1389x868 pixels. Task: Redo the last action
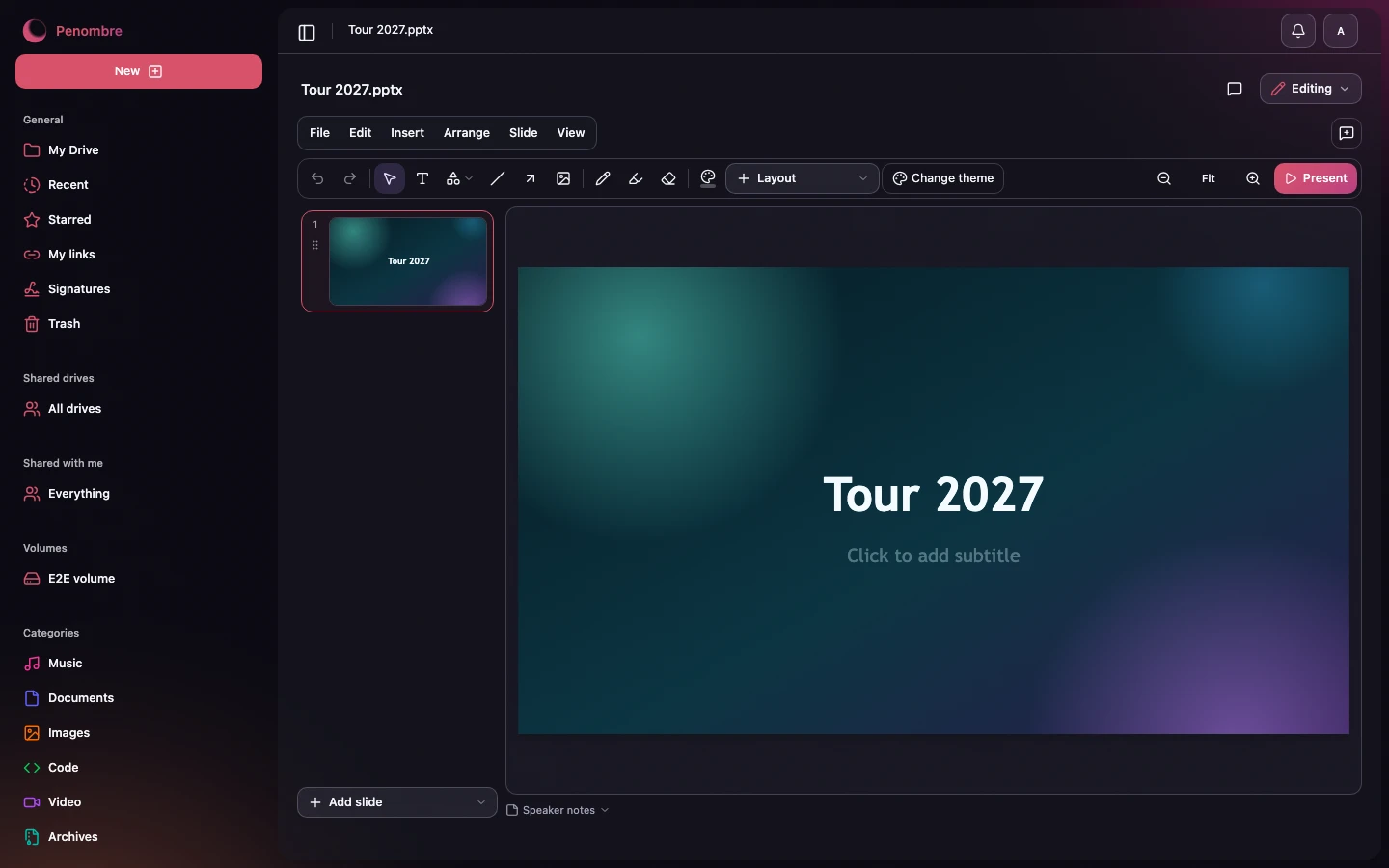[350, 178]
